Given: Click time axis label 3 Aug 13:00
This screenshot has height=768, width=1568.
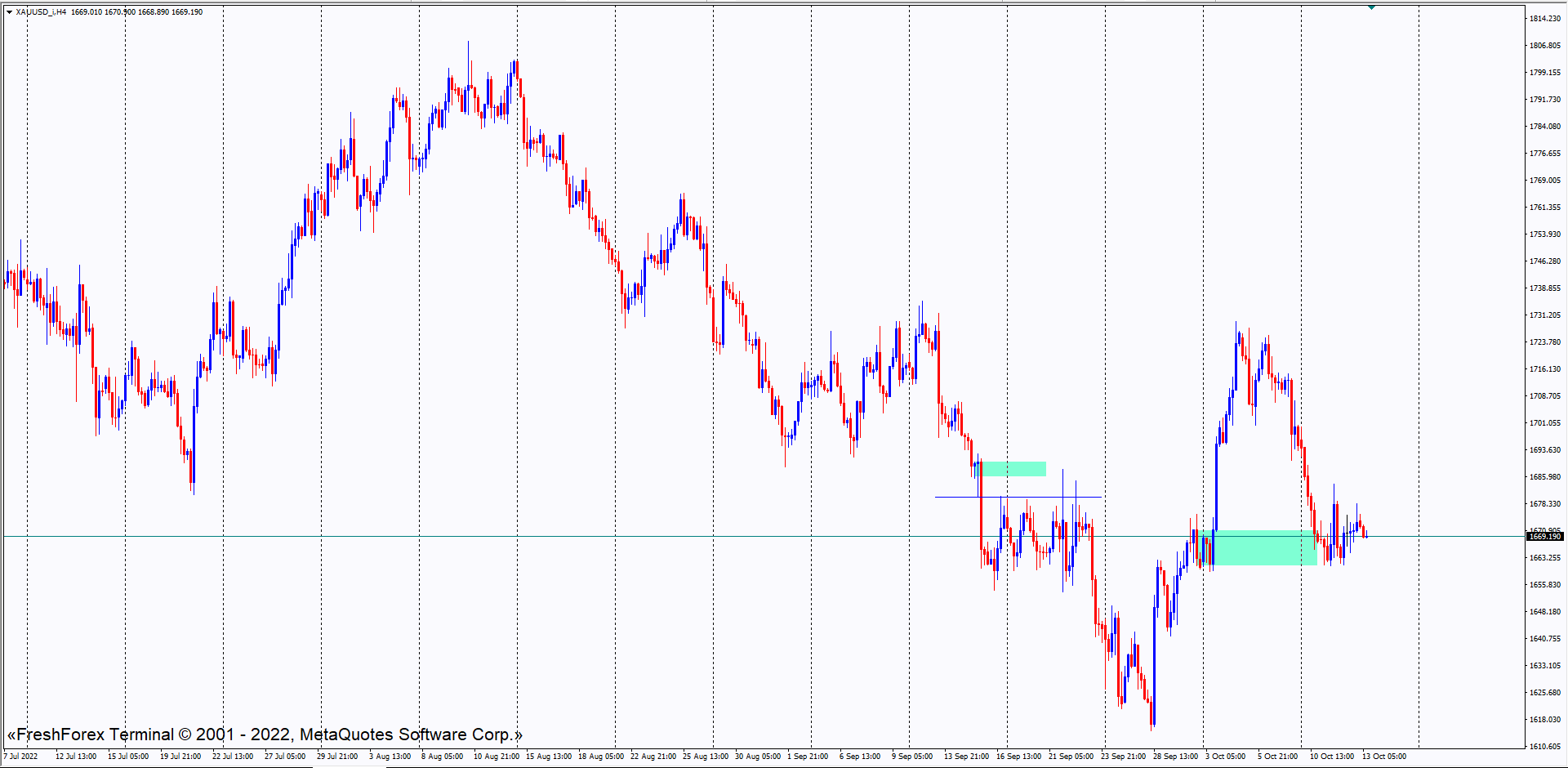Looking at the screenshot, I should click(x=390, y=757).
